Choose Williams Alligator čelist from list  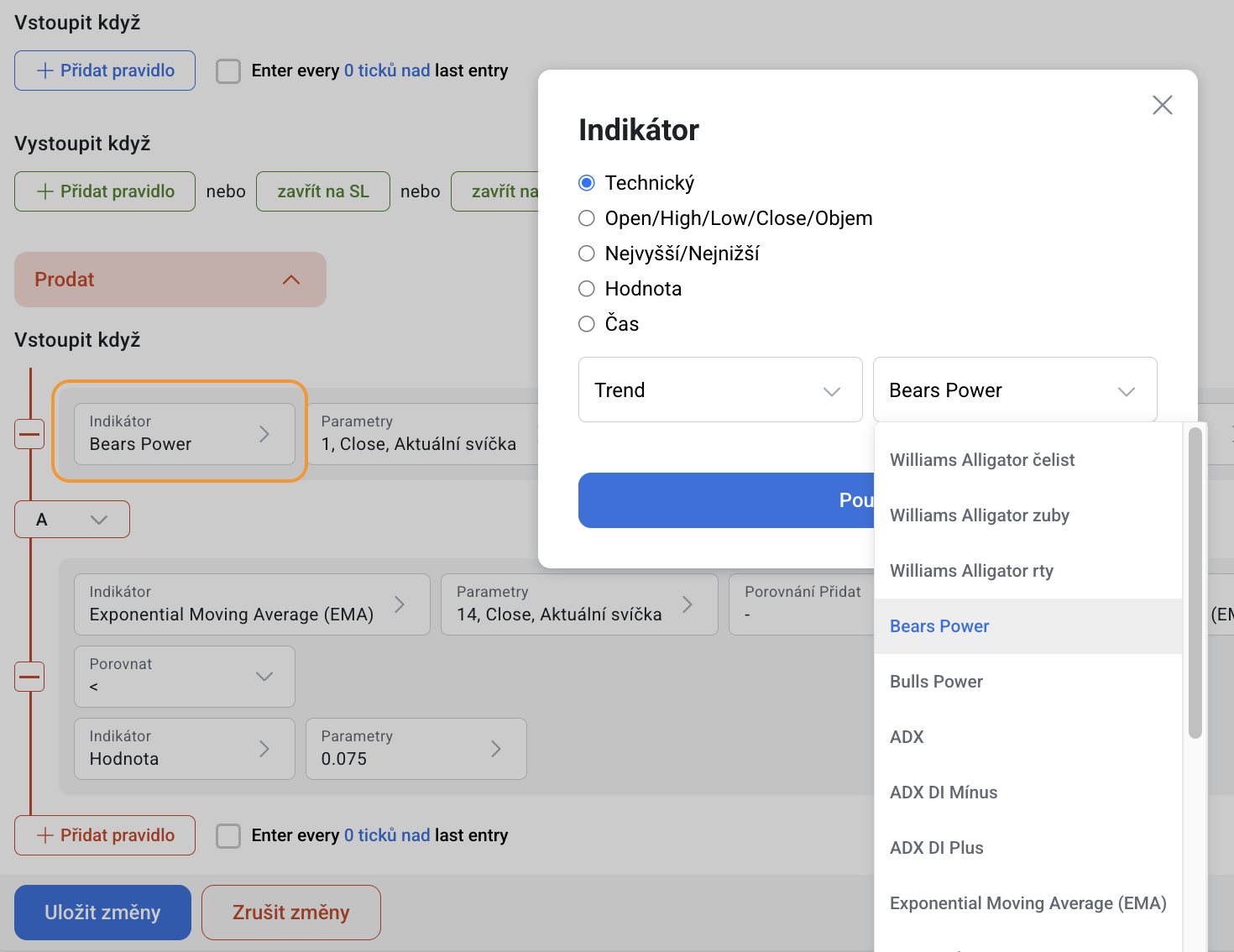coord(1028,460)
